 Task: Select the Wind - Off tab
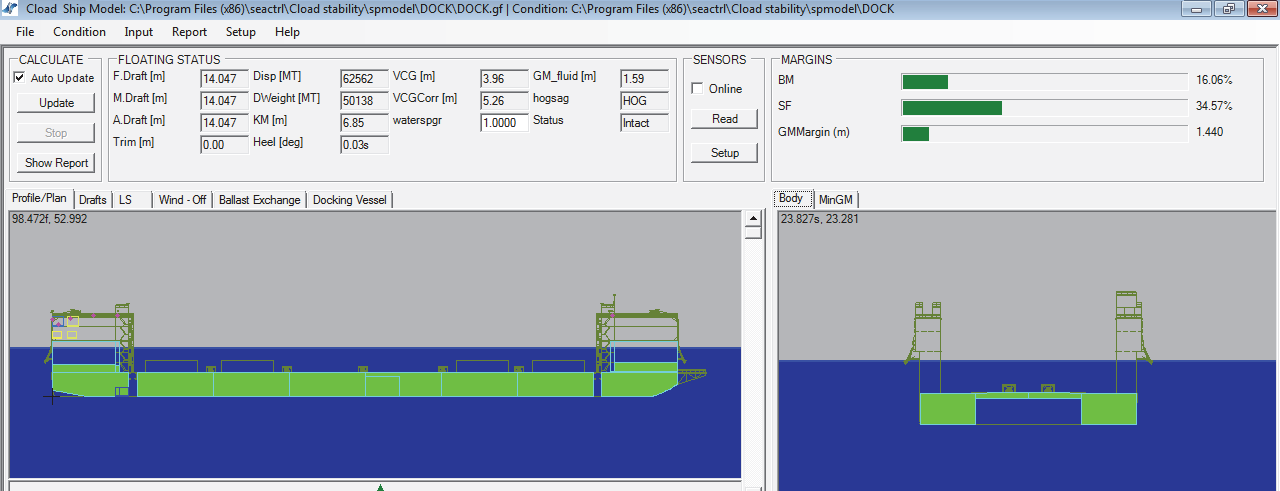(182, 200)
